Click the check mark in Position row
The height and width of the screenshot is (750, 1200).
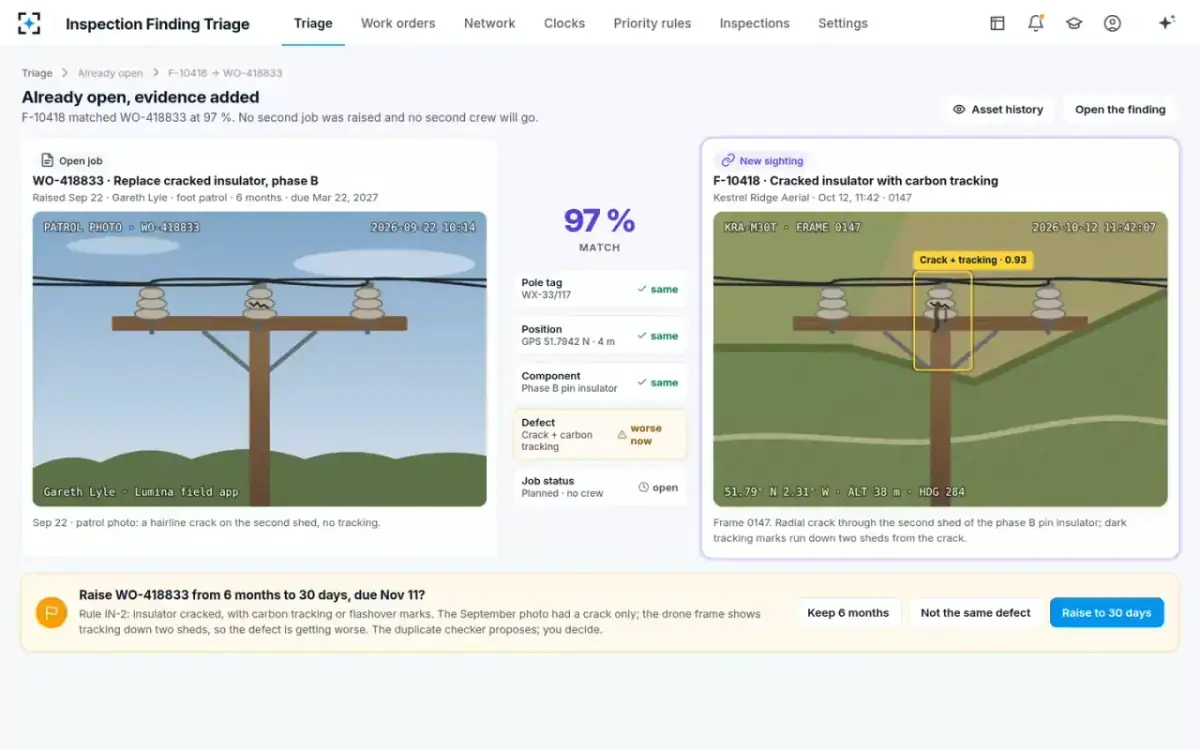(x=642, y=336)
